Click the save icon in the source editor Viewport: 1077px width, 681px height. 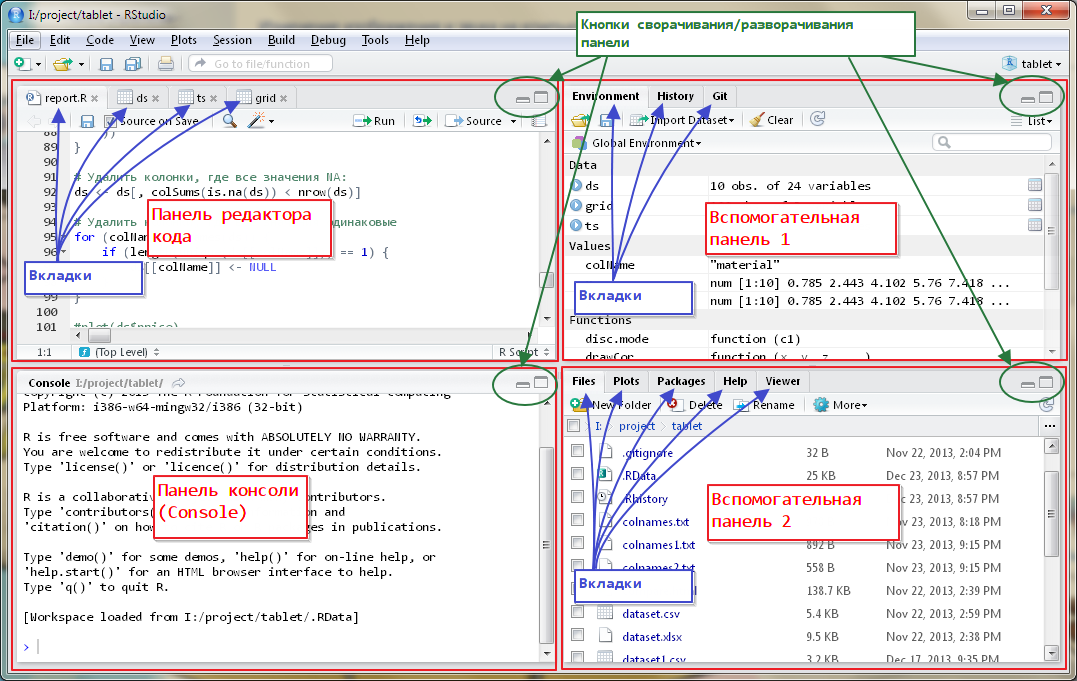pos(87,120)
